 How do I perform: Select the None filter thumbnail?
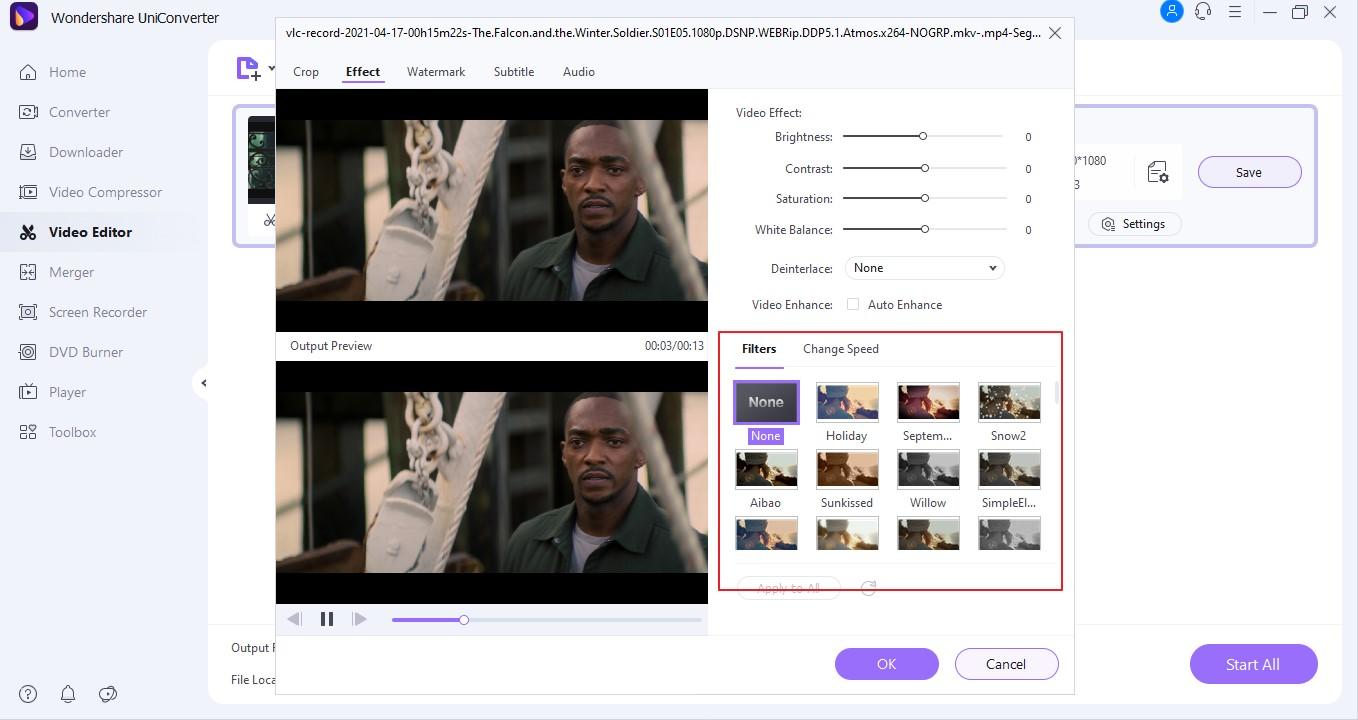click(766, 402)
